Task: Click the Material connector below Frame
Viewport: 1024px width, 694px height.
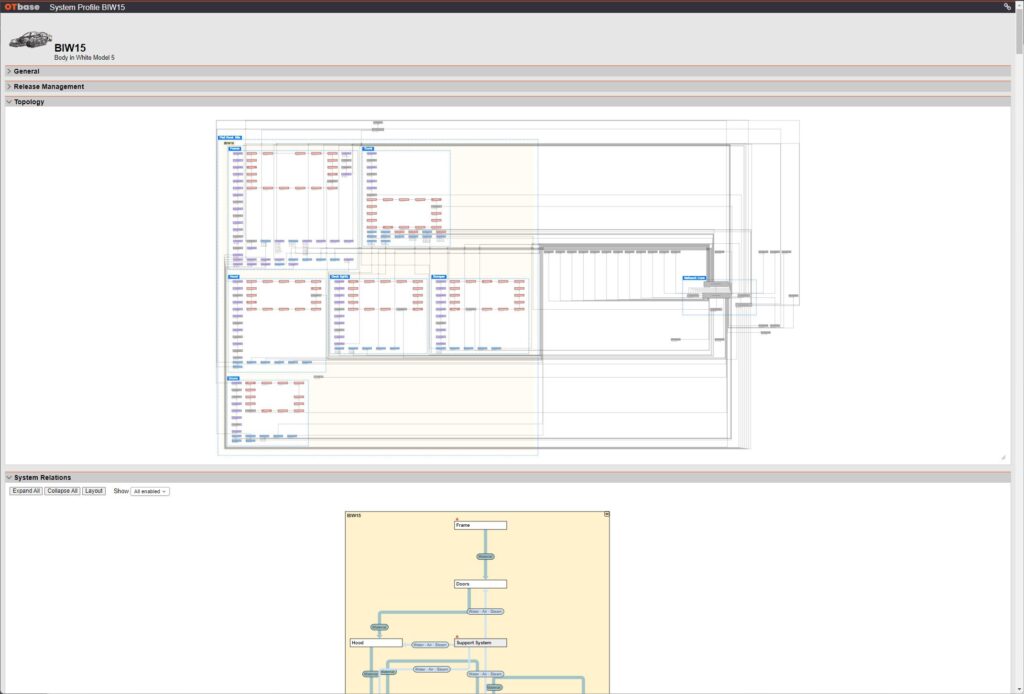Action: point(485,556)
